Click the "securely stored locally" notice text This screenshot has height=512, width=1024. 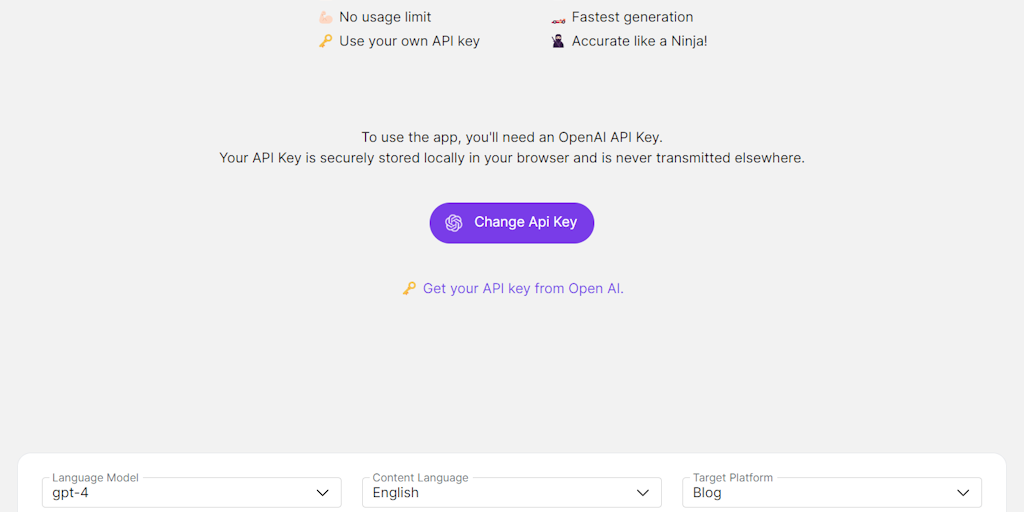(x=512, y=158)
